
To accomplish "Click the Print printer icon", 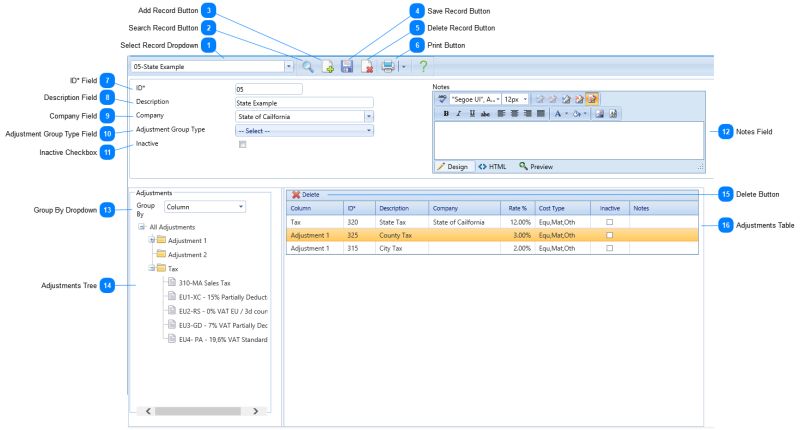I will (388, 66).
